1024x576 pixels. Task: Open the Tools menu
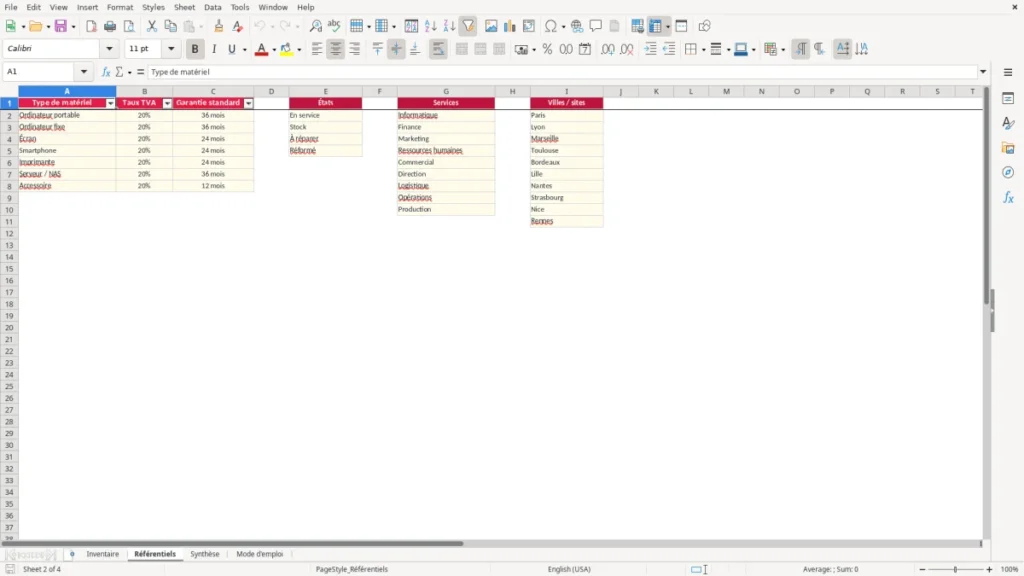pos(240,7)
